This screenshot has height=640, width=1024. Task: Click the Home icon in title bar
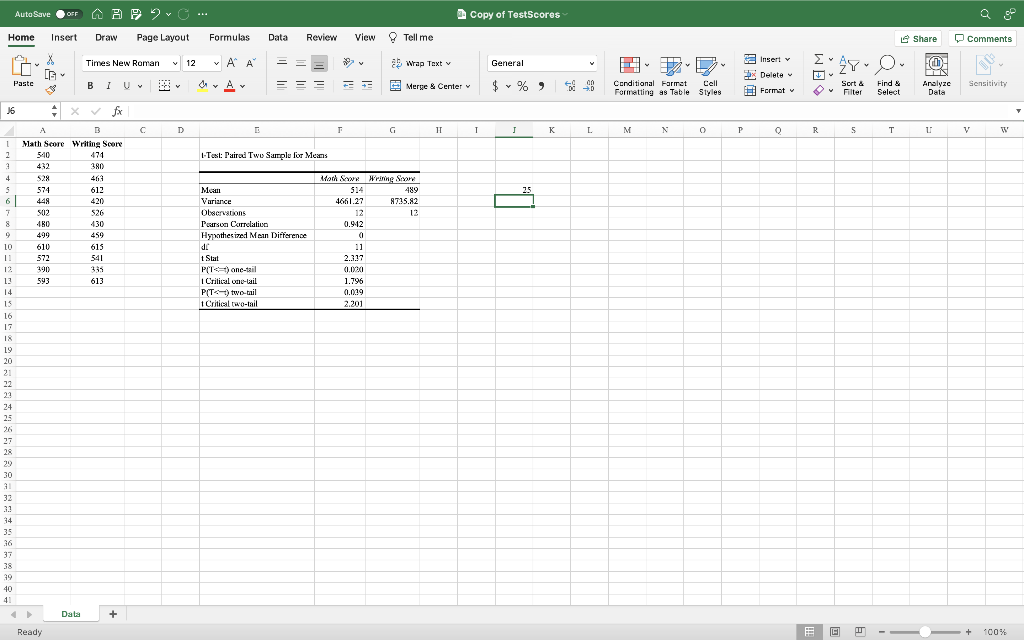pos(97,14)
